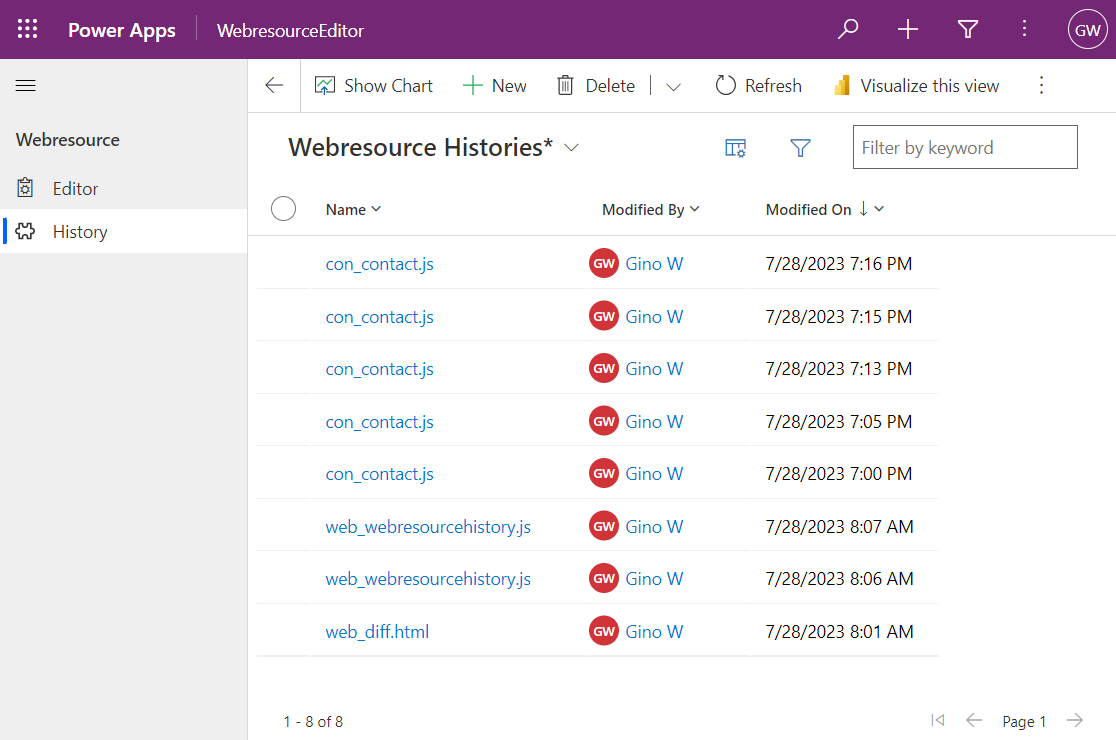Open the header vertical ellipsis menu
1116x740 pixels.
[1024, 29]
